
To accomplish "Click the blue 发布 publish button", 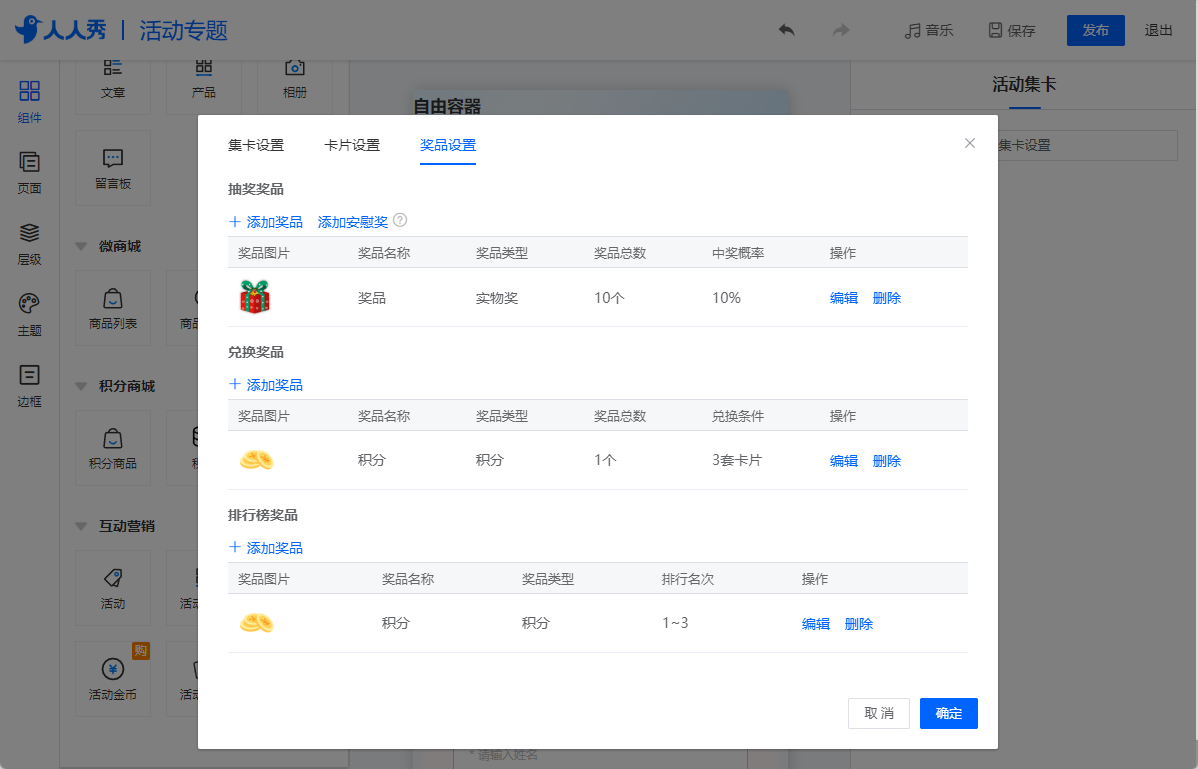I will tap(1096, 31).
